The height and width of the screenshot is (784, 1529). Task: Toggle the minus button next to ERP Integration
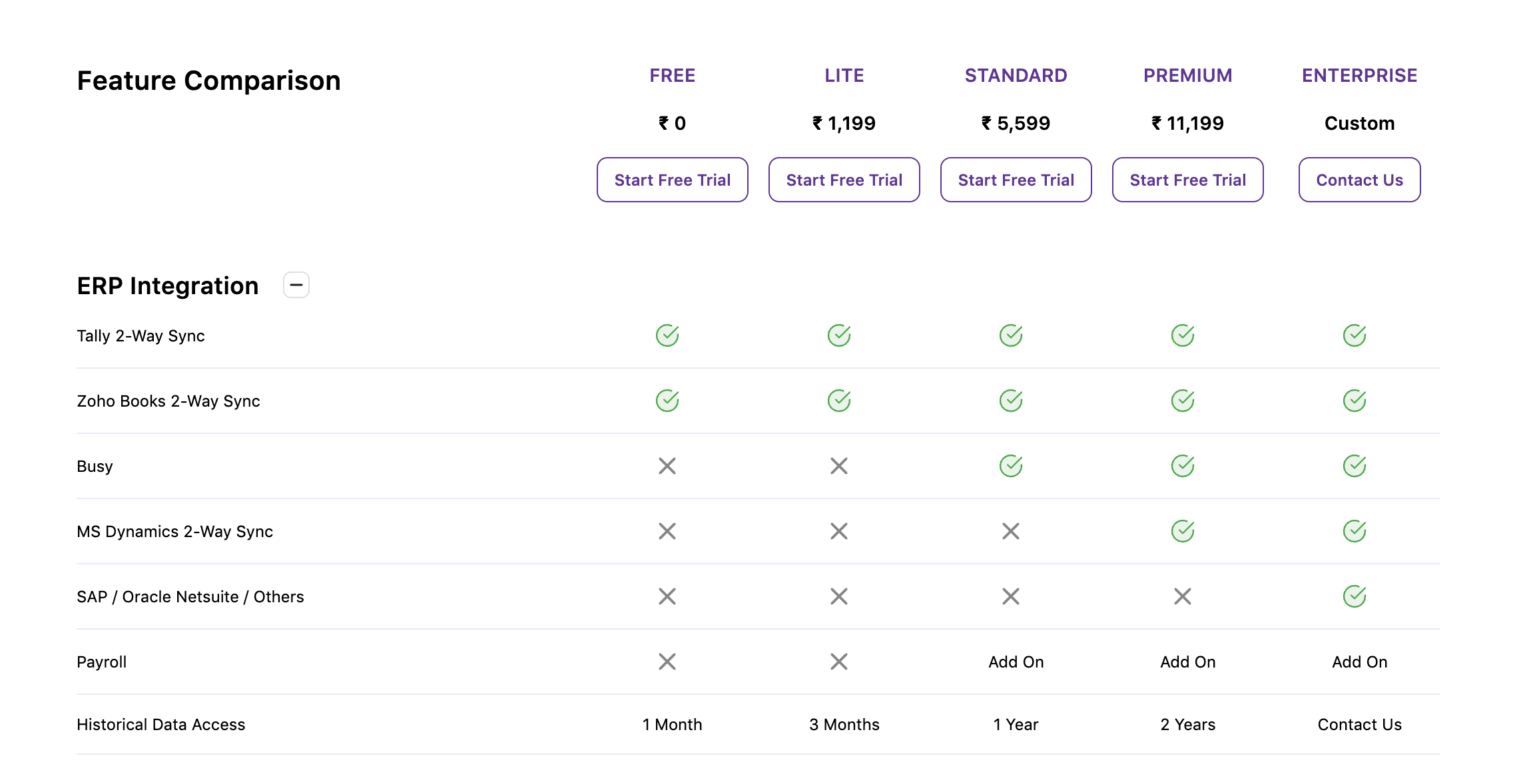tap(296, 285)
